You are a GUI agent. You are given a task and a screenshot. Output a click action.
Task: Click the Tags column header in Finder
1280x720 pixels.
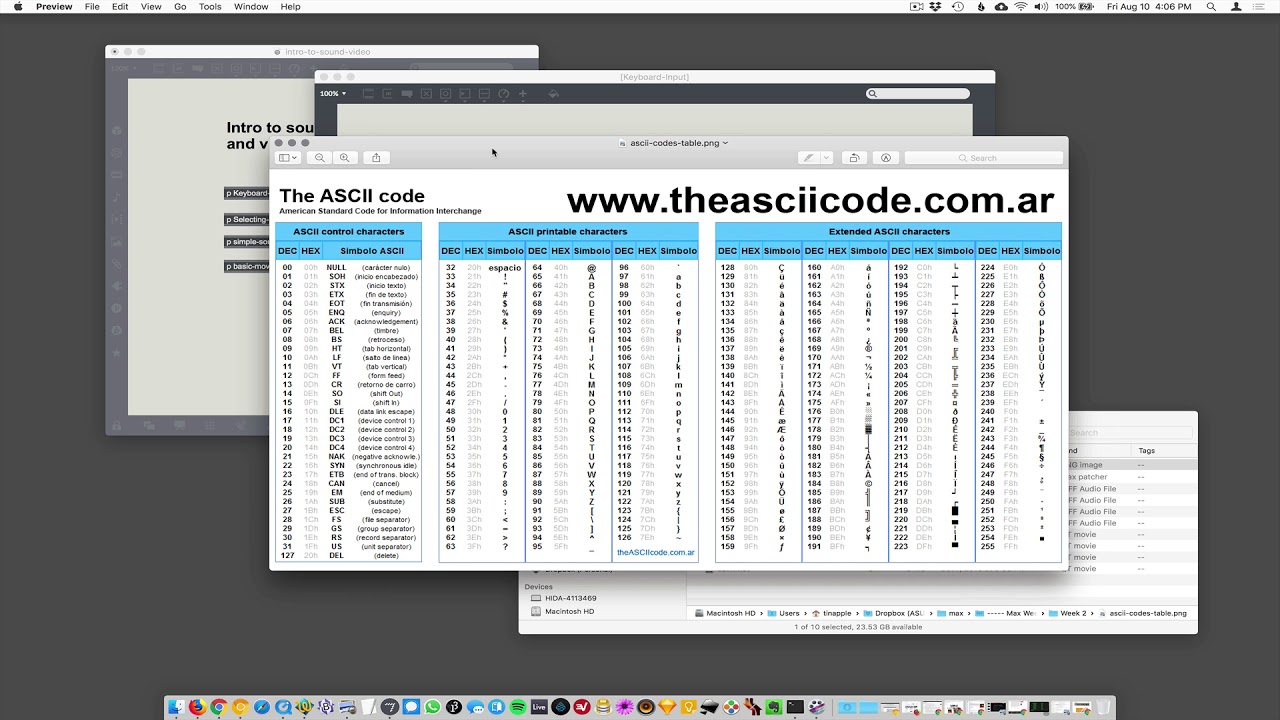(1146, 451)
